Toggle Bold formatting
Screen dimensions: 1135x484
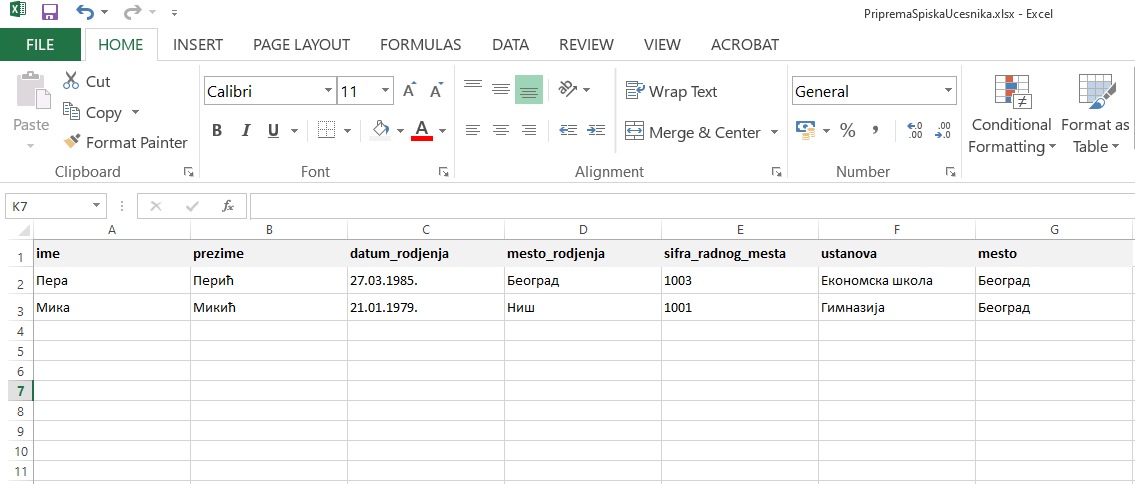point(216,131)
